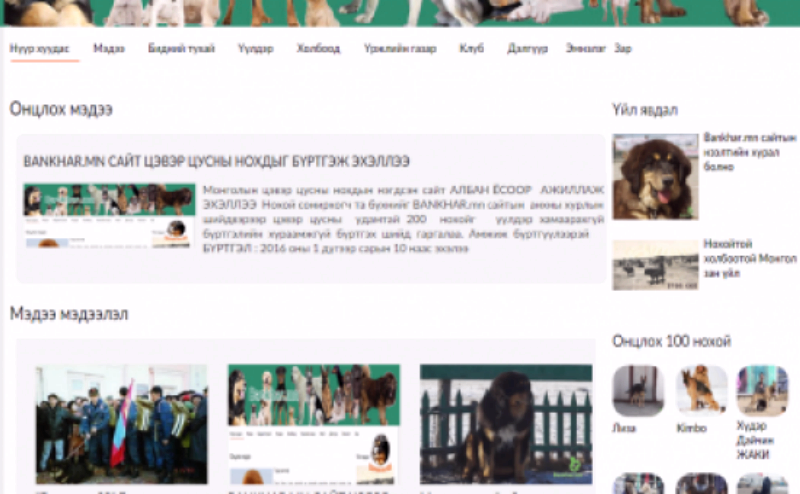The height and width of the screenshot is (494, 800).
Task: Open the Нохойтой холбоотой Монгол зан үйл link
Action: coord(749,258)
